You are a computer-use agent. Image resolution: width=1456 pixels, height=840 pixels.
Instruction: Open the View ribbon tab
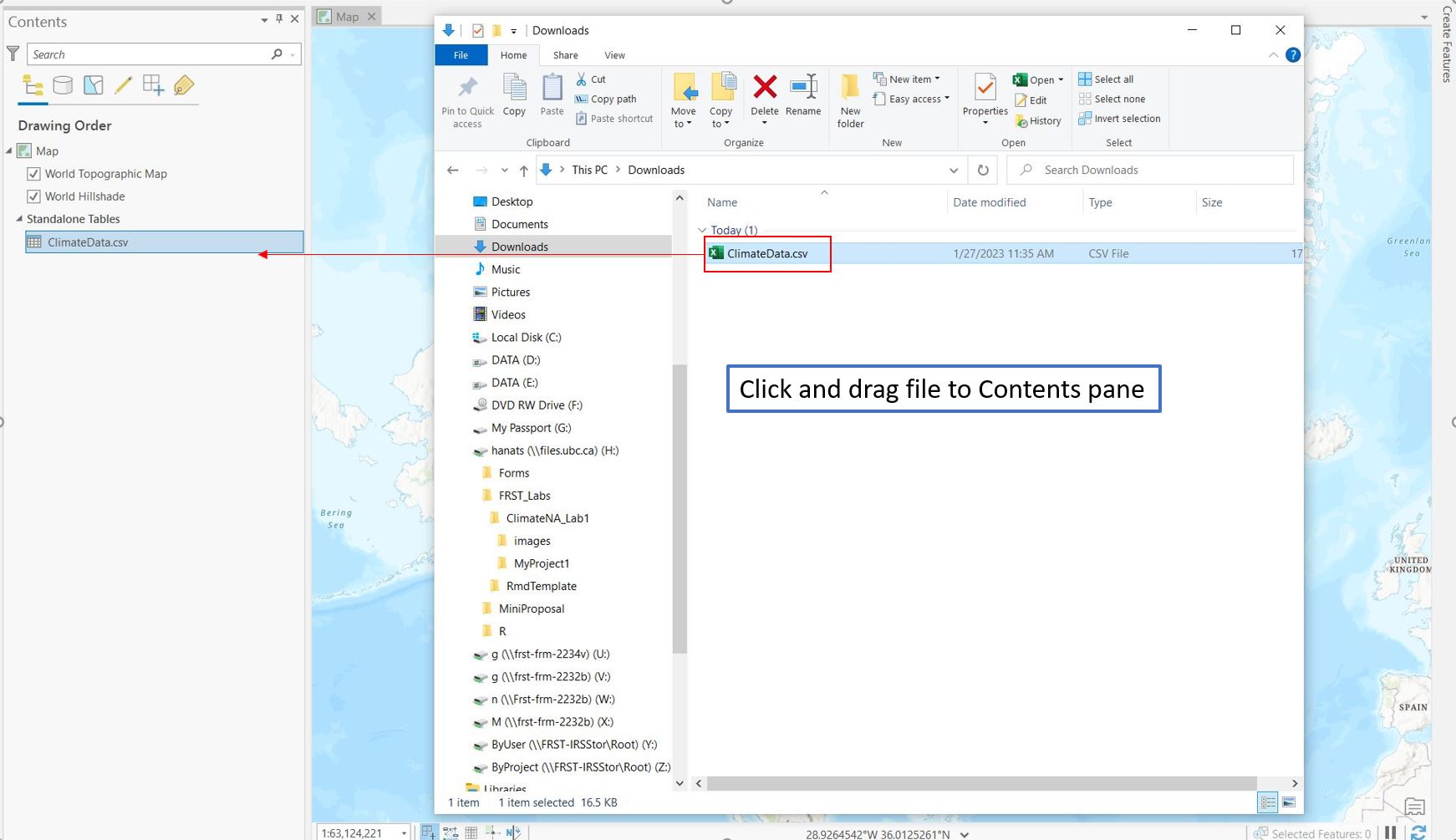tap(614, 55)
